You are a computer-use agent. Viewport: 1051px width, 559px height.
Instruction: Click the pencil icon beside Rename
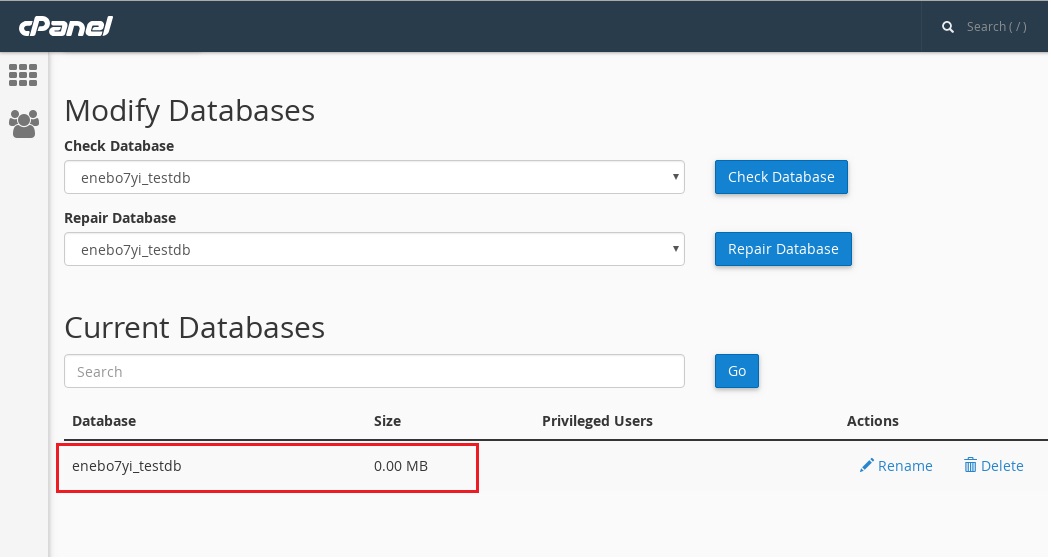coord(867,465)
